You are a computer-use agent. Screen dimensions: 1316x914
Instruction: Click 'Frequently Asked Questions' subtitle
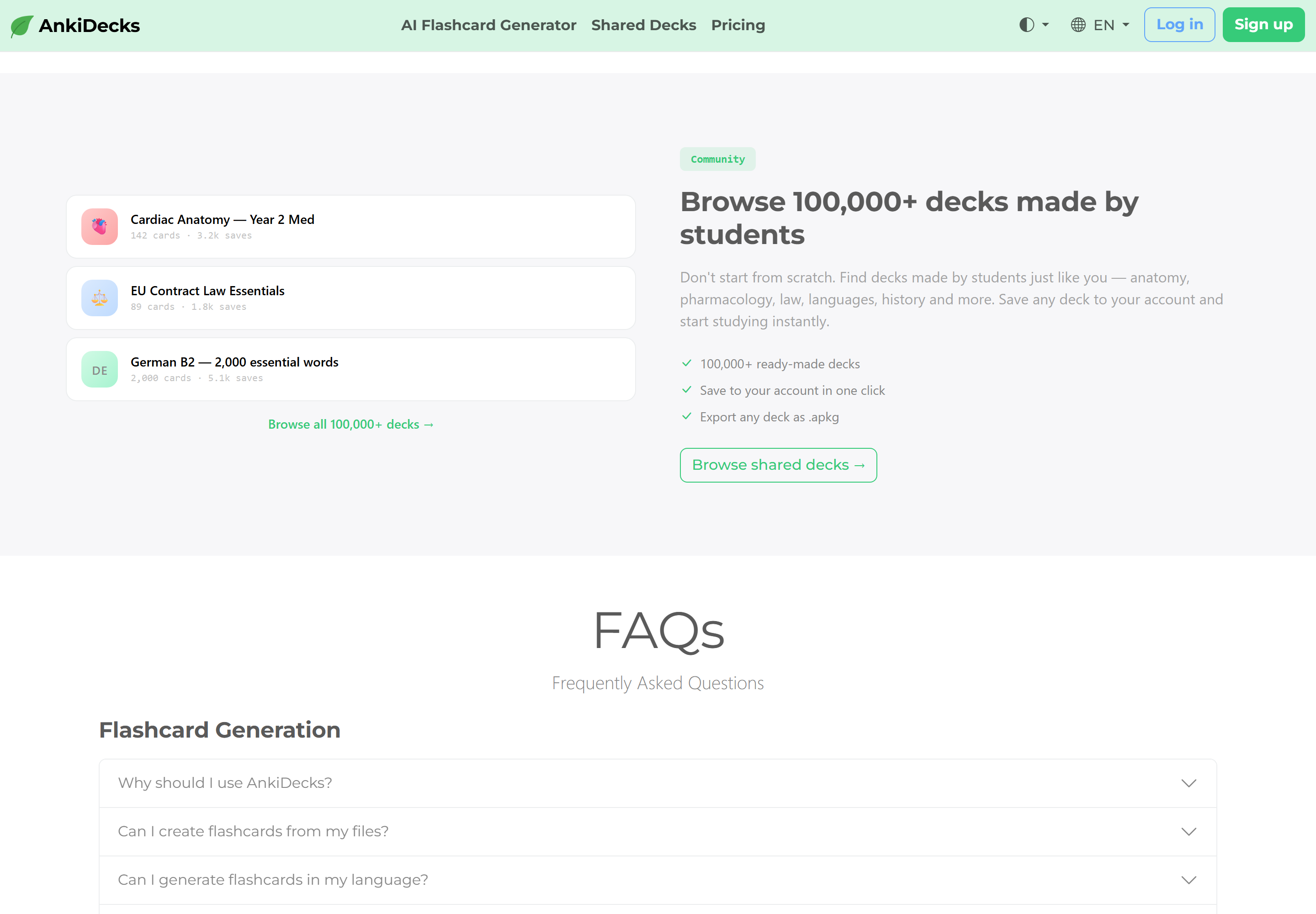coord(658,683)
